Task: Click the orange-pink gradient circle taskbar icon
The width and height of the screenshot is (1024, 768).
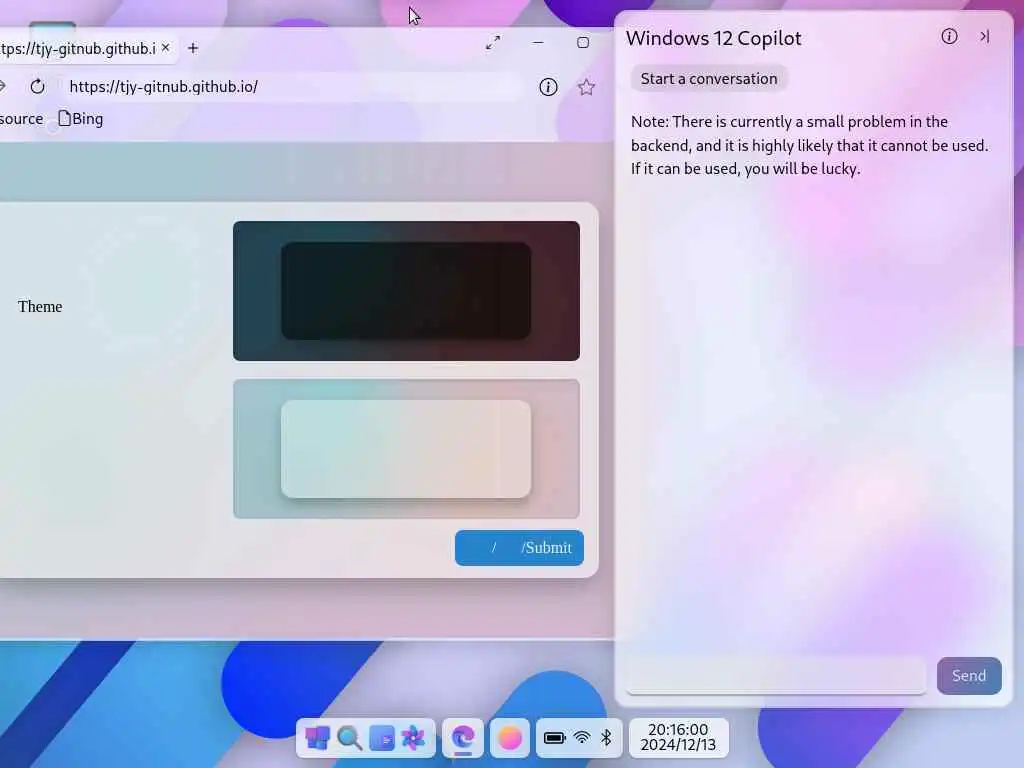Action: click(510, 738)
